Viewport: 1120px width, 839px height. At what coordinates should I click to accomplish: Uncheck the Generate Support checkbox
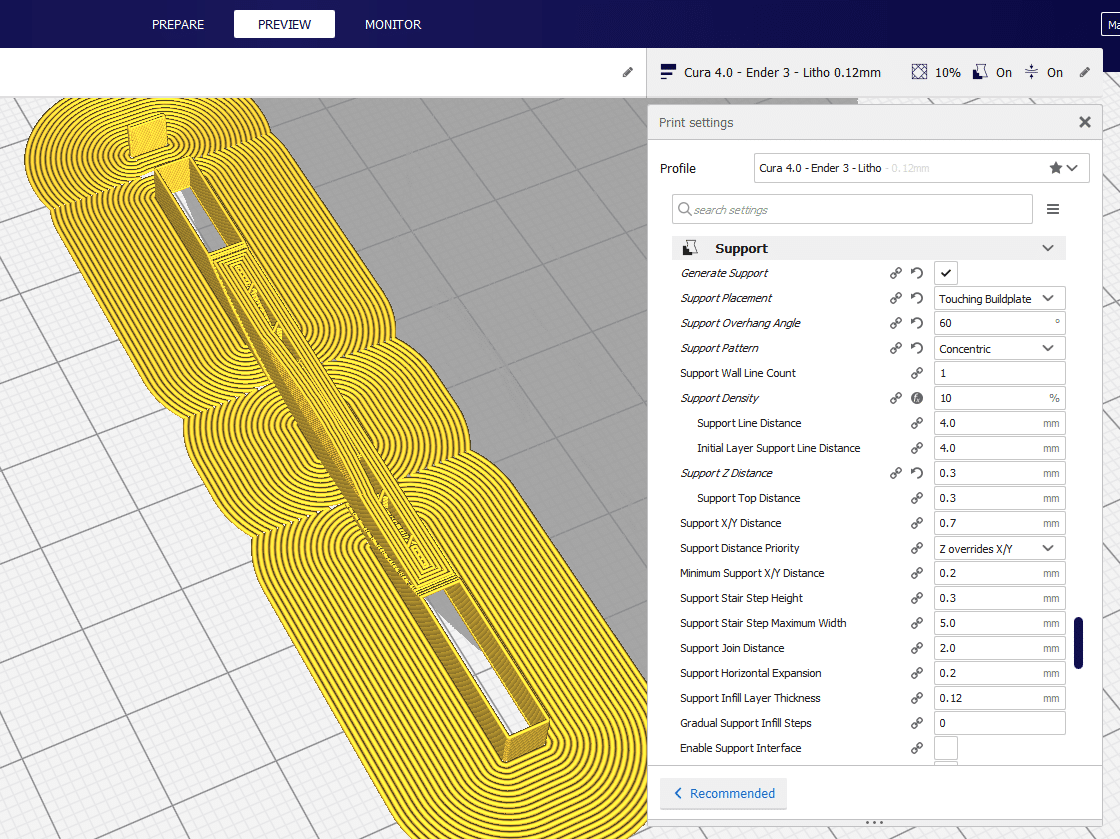tap(946, 273)
